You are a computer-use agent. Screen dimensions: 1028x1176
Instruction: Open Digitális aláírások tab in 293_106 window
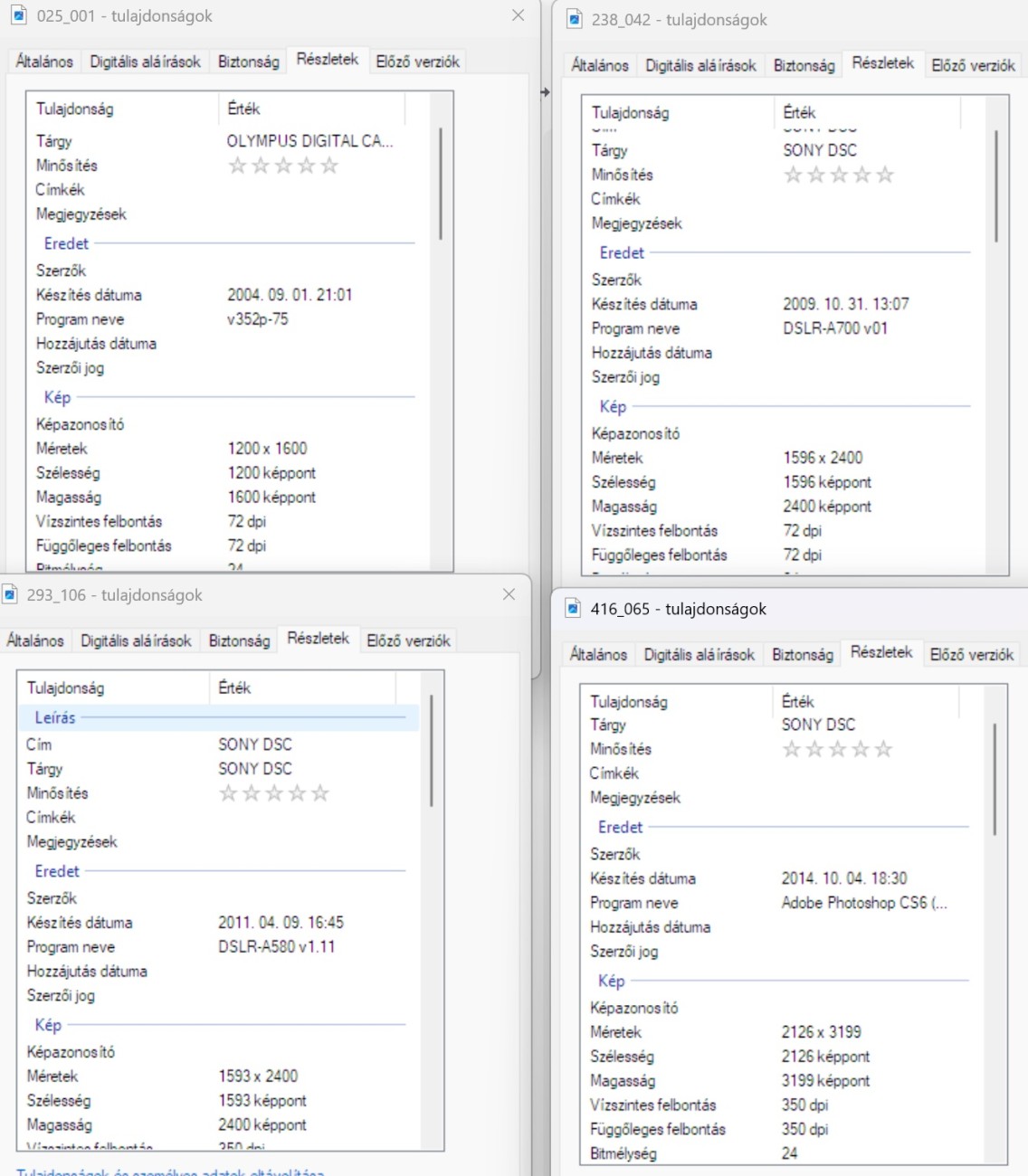(x=136, y=640)
